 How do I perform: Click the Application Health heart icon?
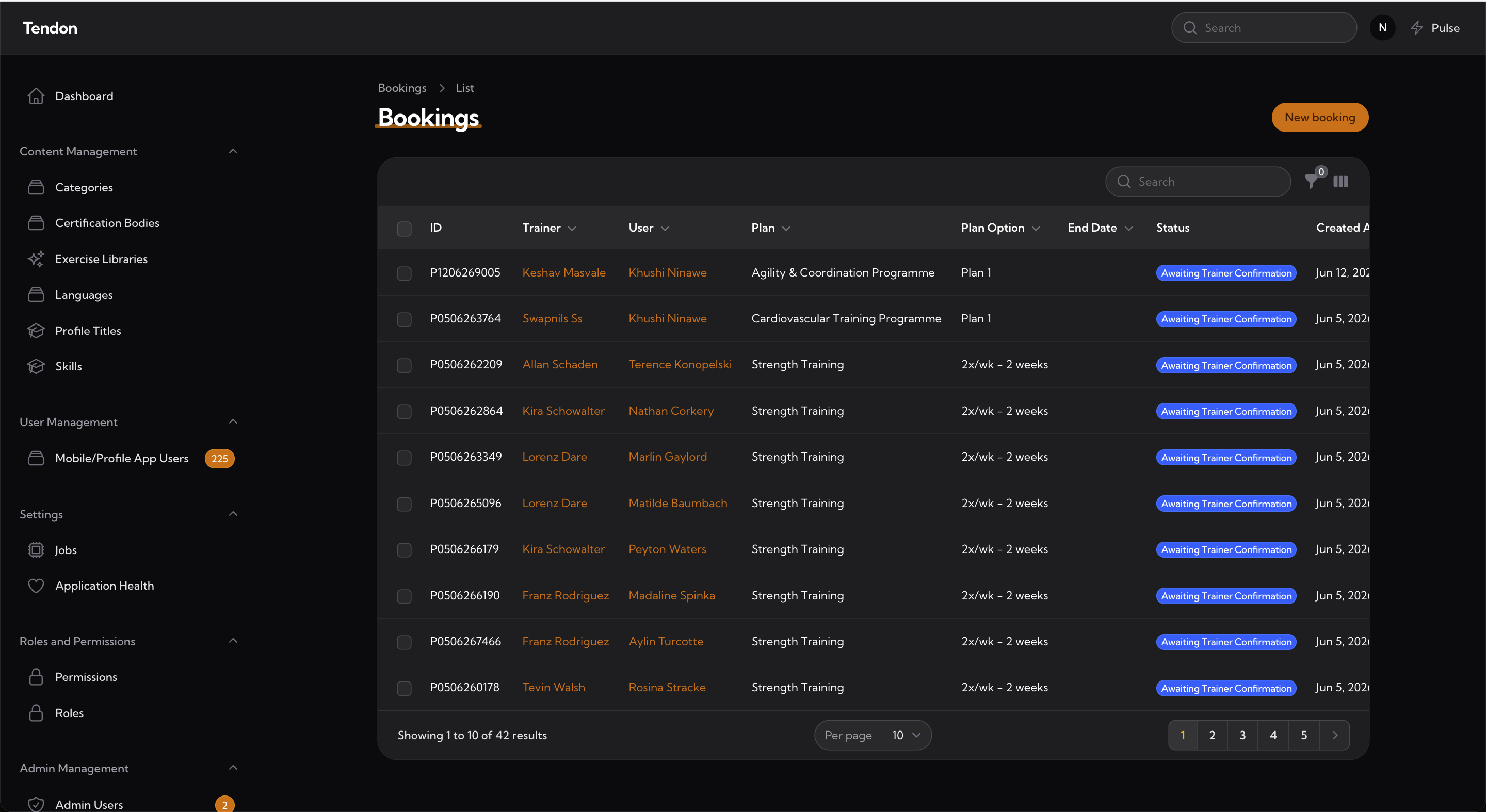(36, 586)
